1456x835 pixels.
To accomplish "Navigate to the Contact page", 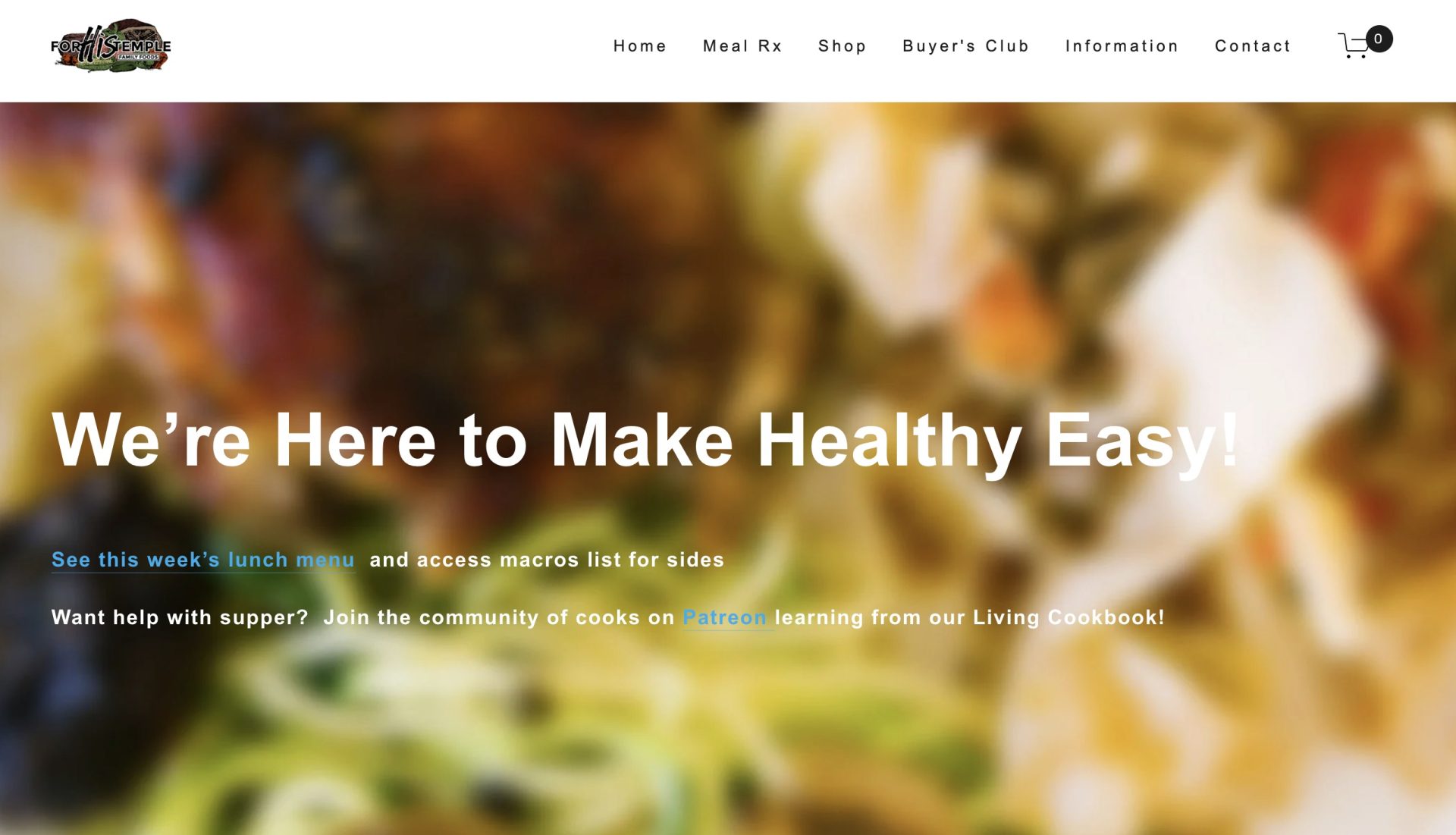I will tap(1252, 46).
